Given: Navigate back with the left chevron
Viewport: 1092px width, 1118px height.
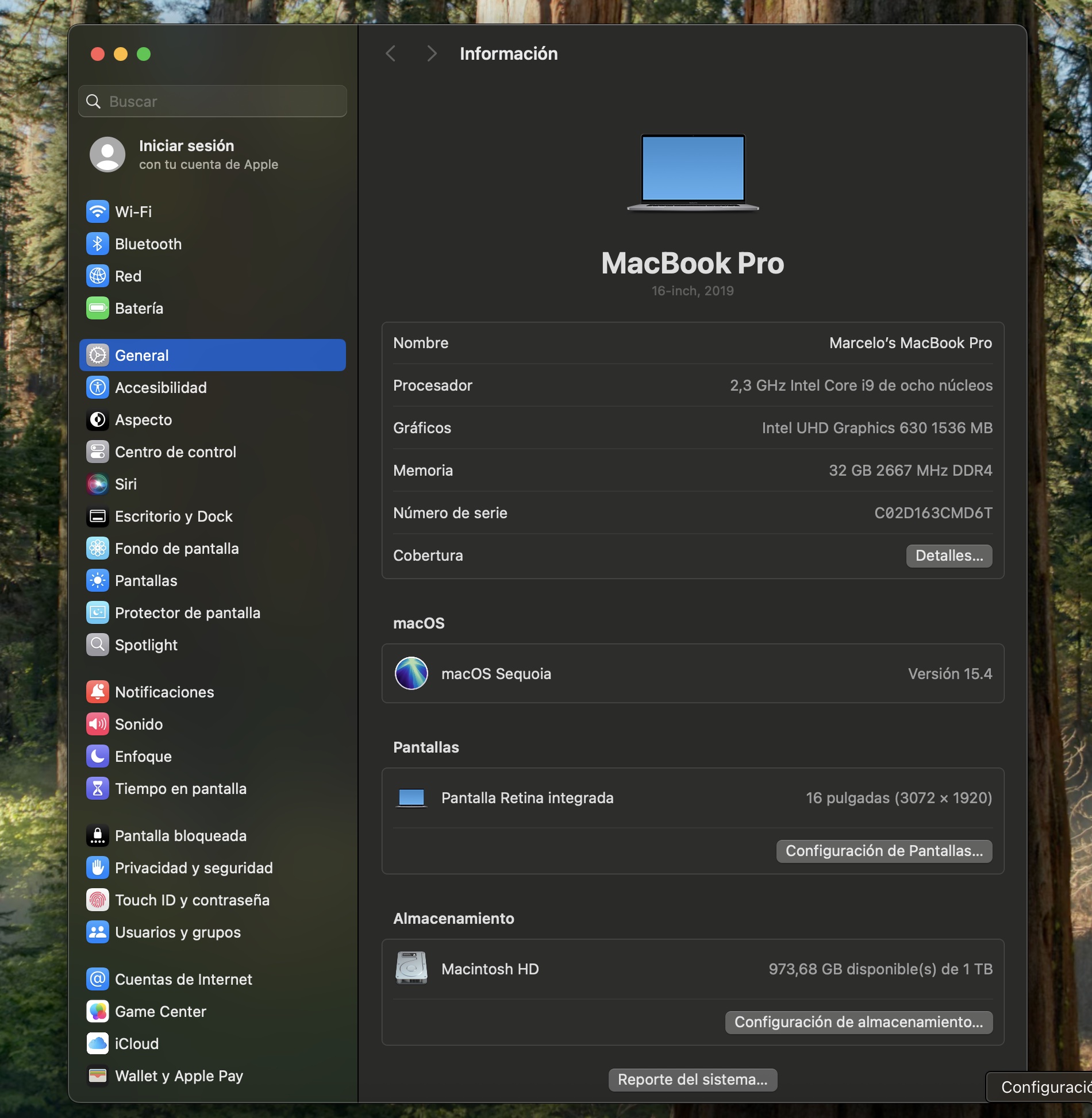Looking at the screenshot, I should (391, 53).
